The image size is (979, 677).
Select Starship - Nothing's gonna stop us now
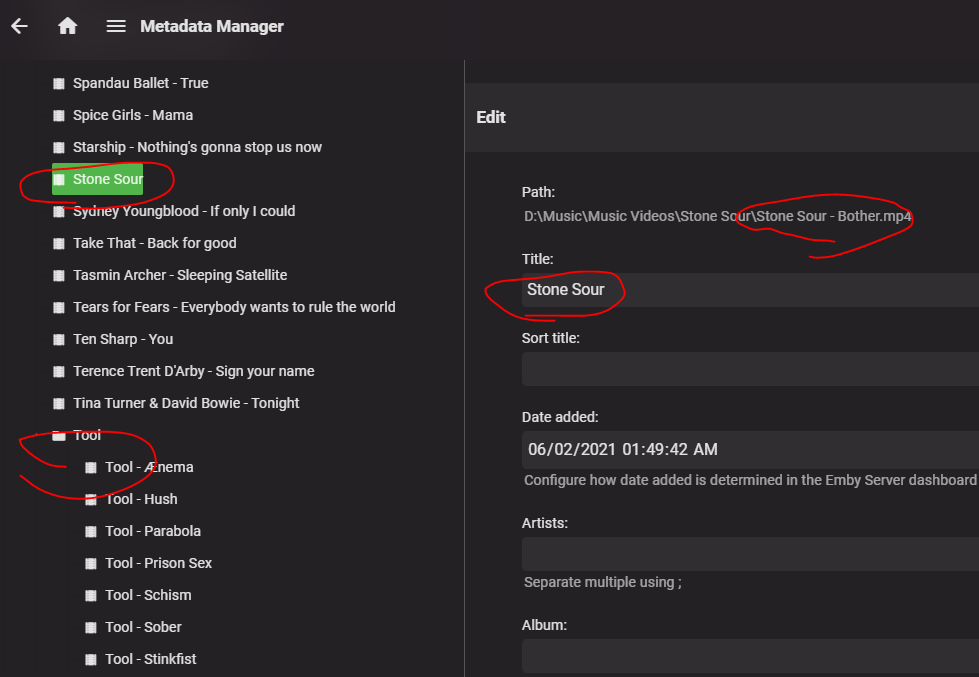(x=197, y=147)
